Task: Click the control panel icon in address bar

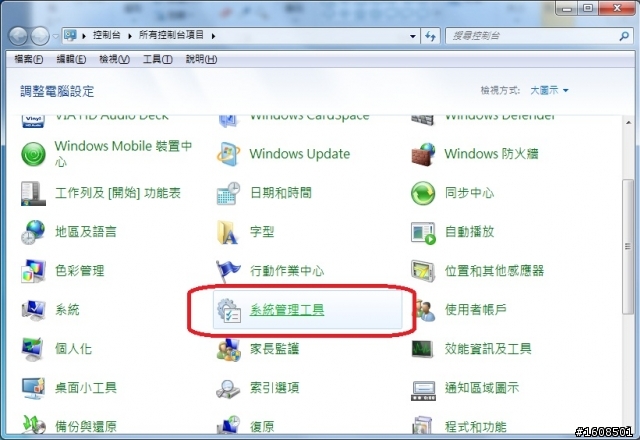Action: click(x=70, y=36)
